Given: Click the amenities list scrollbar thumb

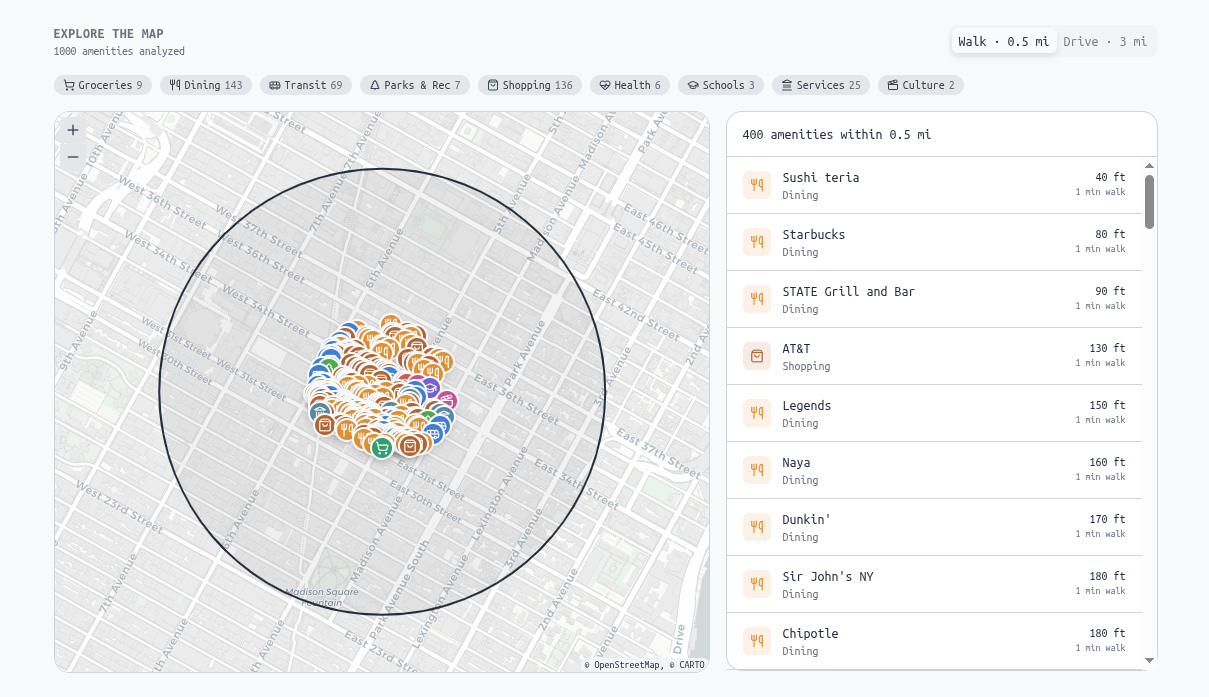Looking at the screenshot, I should coord(1149,202).
